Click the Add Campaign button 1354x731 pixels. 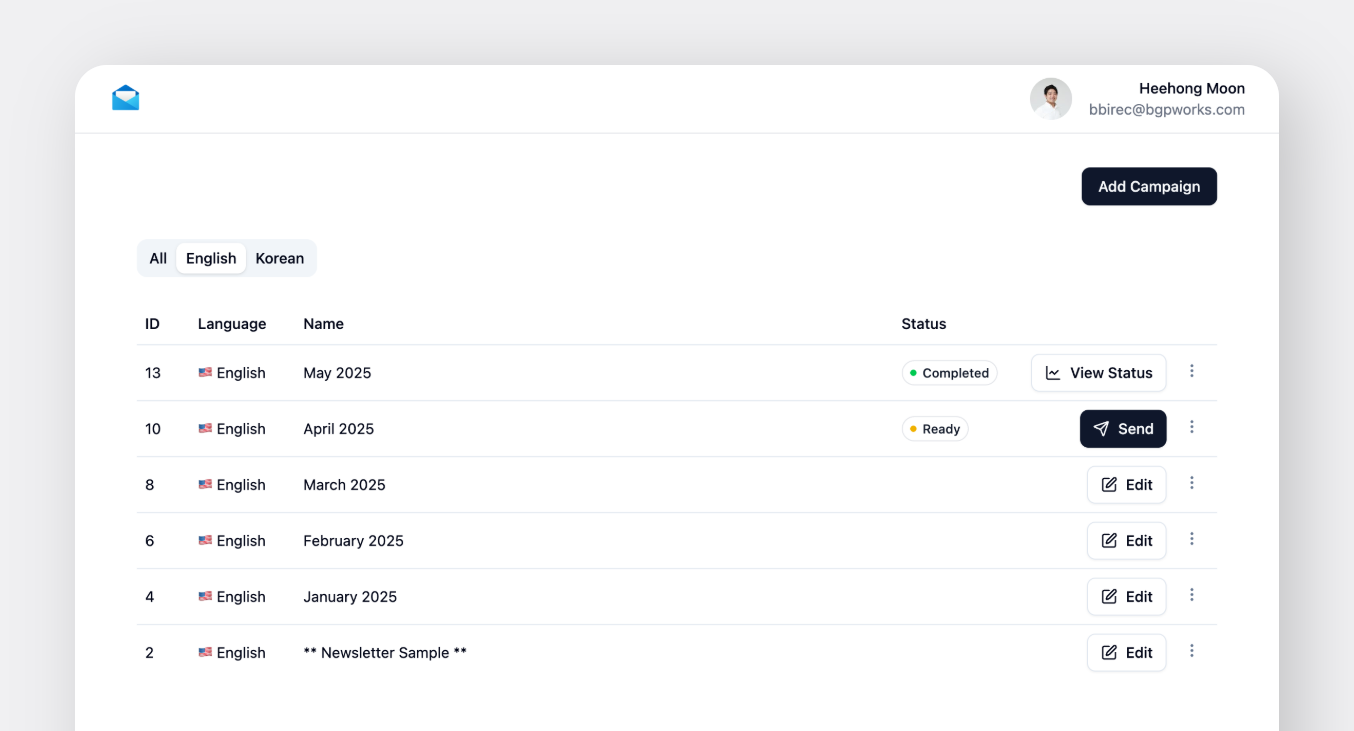click(1149, 186)
